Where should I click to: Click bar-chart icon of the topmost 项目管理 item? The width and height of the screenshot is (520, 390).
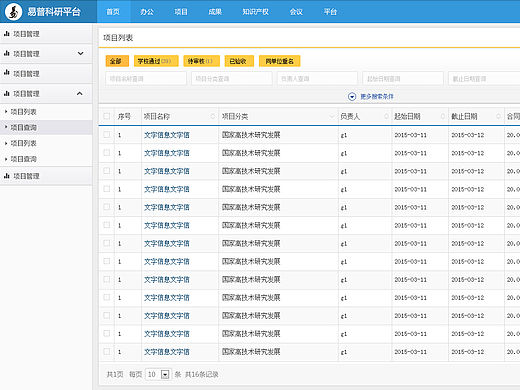tap(7, 33)
